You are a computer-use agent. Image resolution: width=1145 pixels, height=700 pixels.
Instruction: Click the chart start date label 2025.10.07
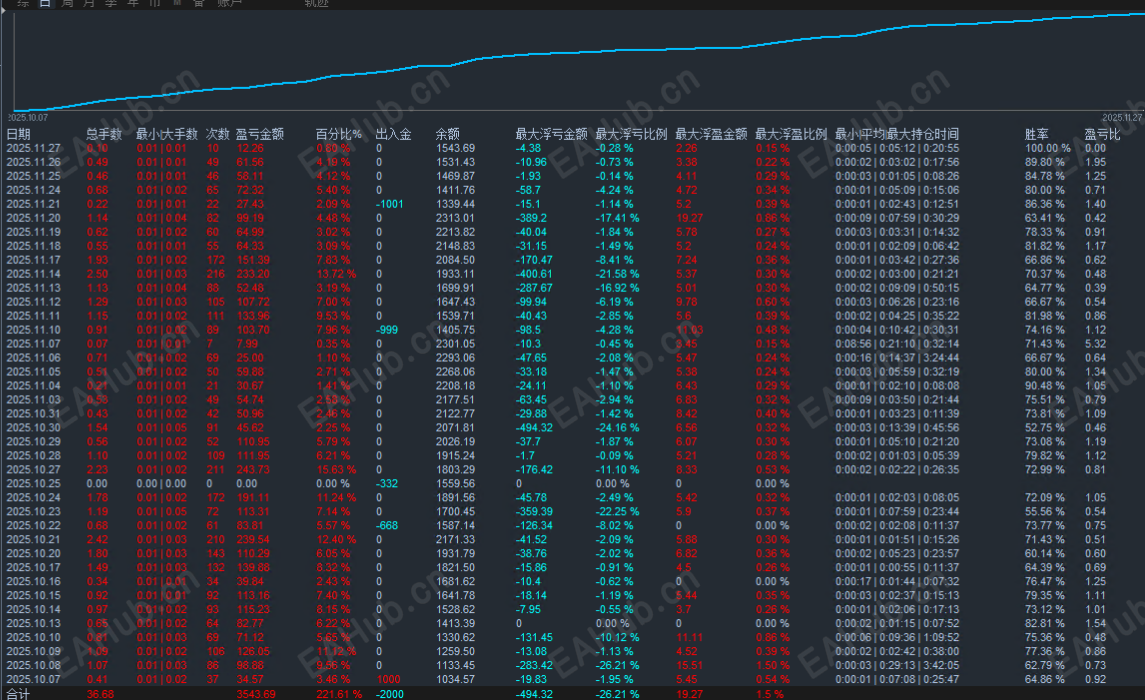pos(28,118)
